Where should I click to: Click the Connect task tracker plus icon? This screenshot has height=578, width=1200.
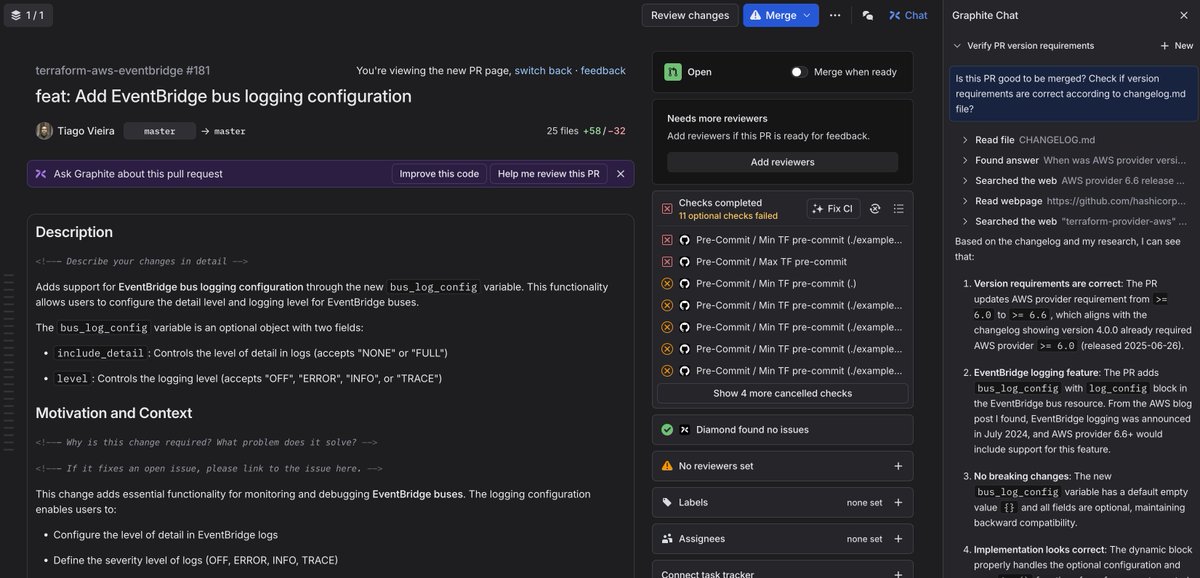898,574
